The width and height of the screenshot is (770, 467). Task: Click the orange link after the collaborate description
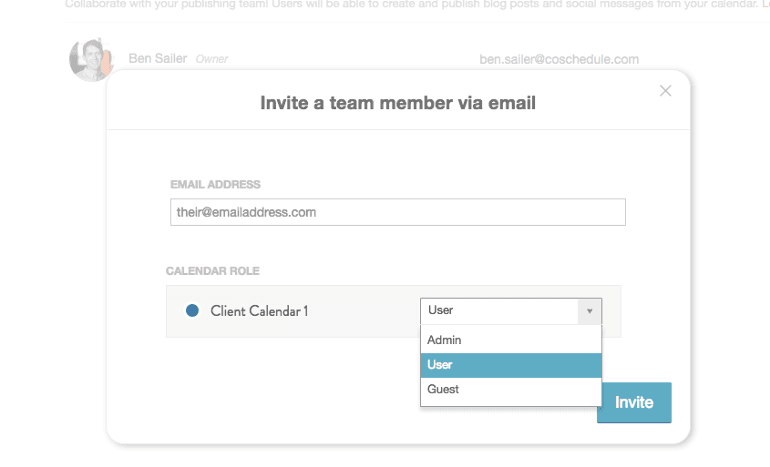766,4
